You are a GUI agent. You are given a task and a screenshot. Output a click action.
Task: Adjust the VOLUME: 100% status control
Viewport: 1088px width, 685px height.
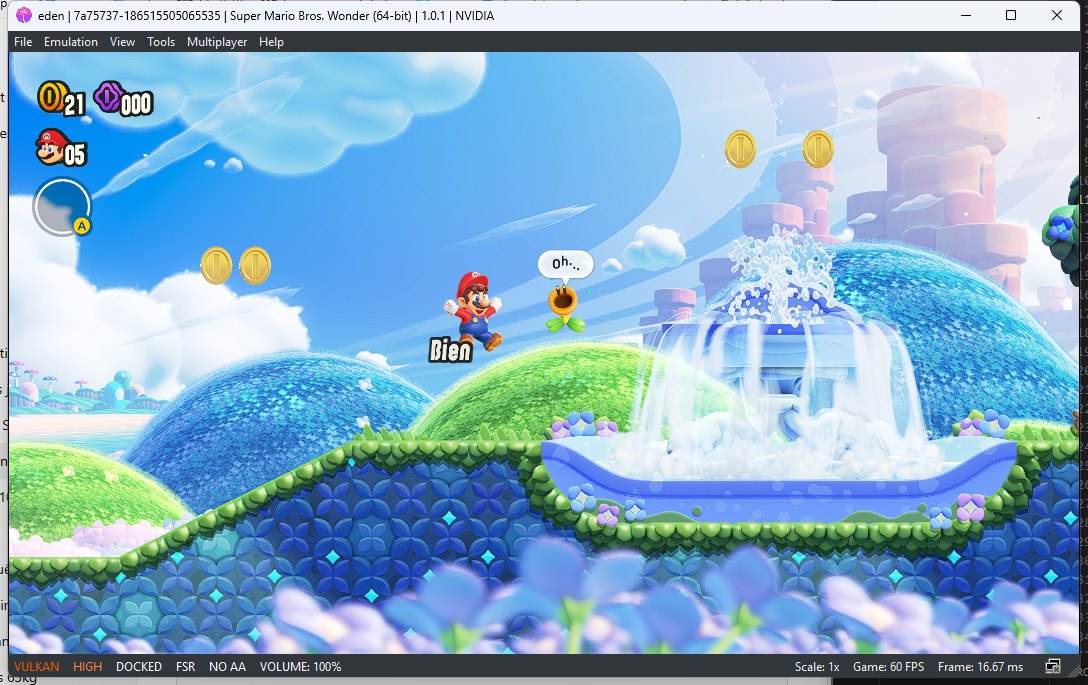300,666
